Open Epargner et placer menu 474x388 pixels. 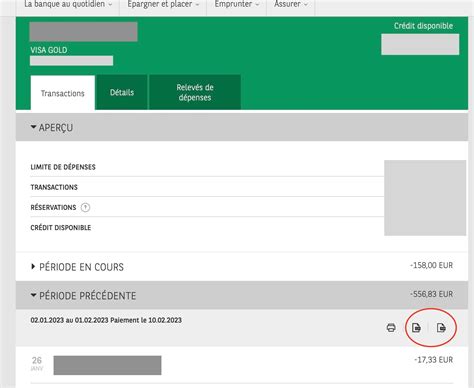(x=163, y=4)
